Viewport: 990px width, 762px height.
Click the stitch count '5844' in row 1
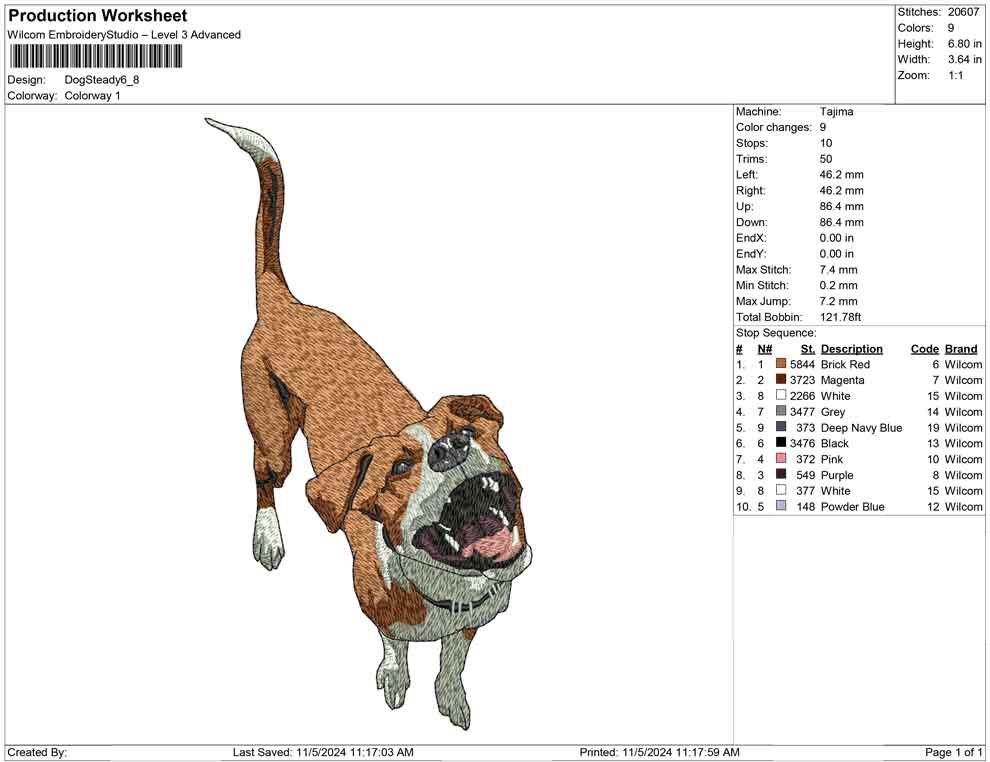pyautogui.click(x=802, y=364)
